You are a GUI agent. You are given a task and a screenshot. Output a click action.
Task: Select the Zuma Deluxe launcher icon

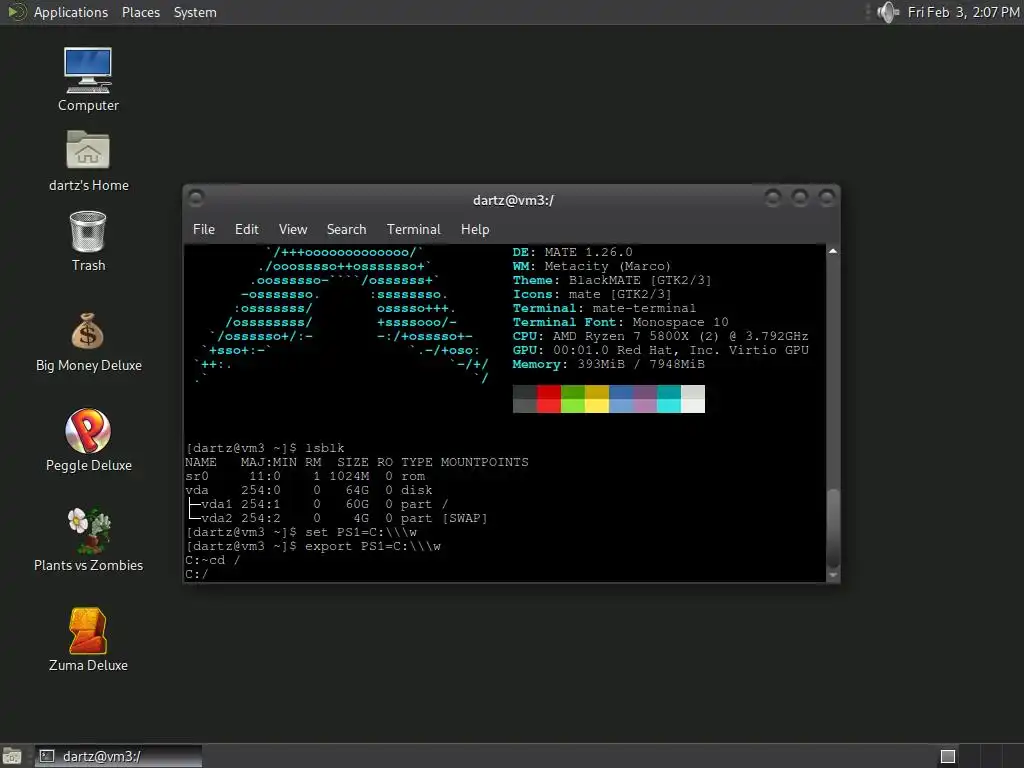(88, 630)
